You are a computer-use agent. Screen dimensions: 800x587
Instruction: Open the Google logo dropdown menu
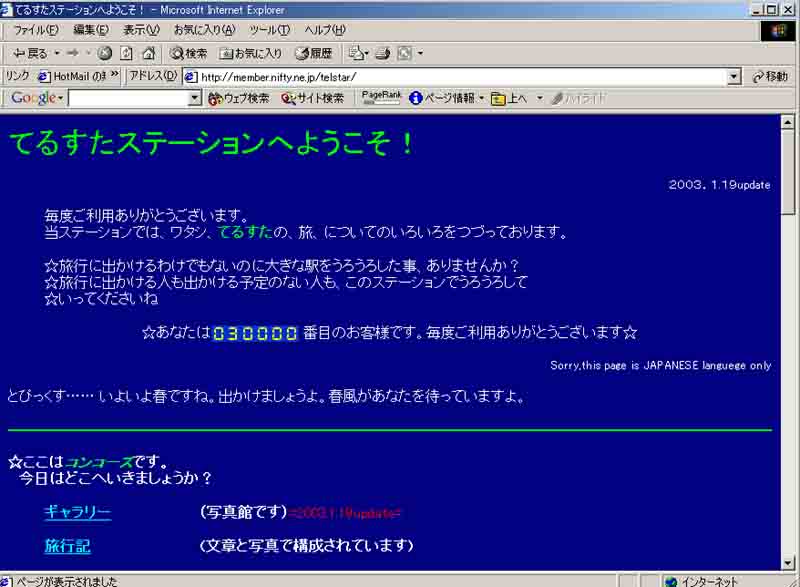37,98
